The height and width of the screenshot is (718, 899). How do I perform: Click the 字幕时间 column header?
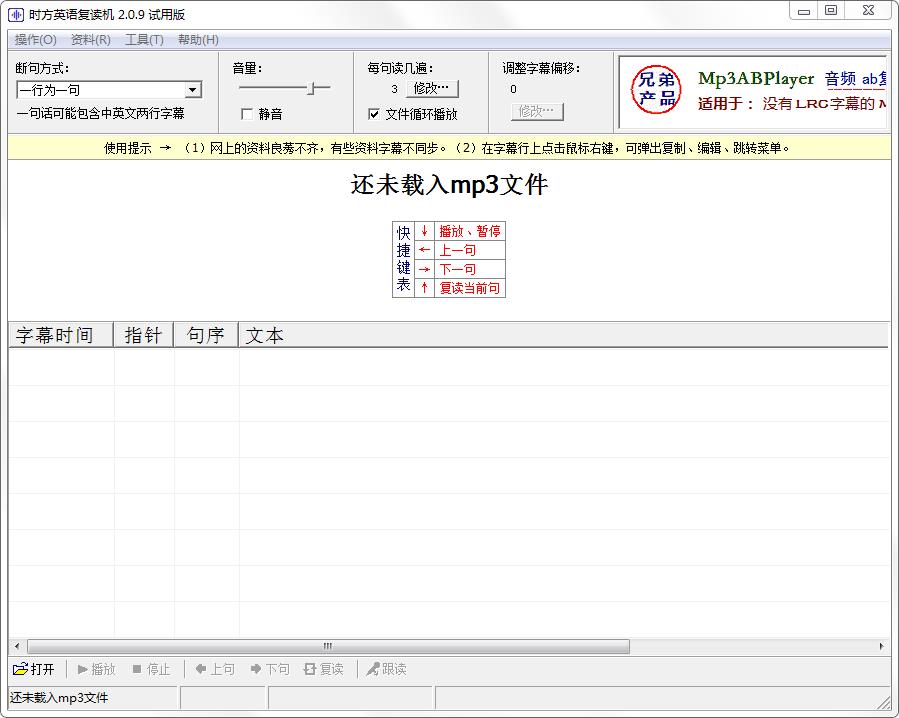pyautogui.click(x=55, y=336)
